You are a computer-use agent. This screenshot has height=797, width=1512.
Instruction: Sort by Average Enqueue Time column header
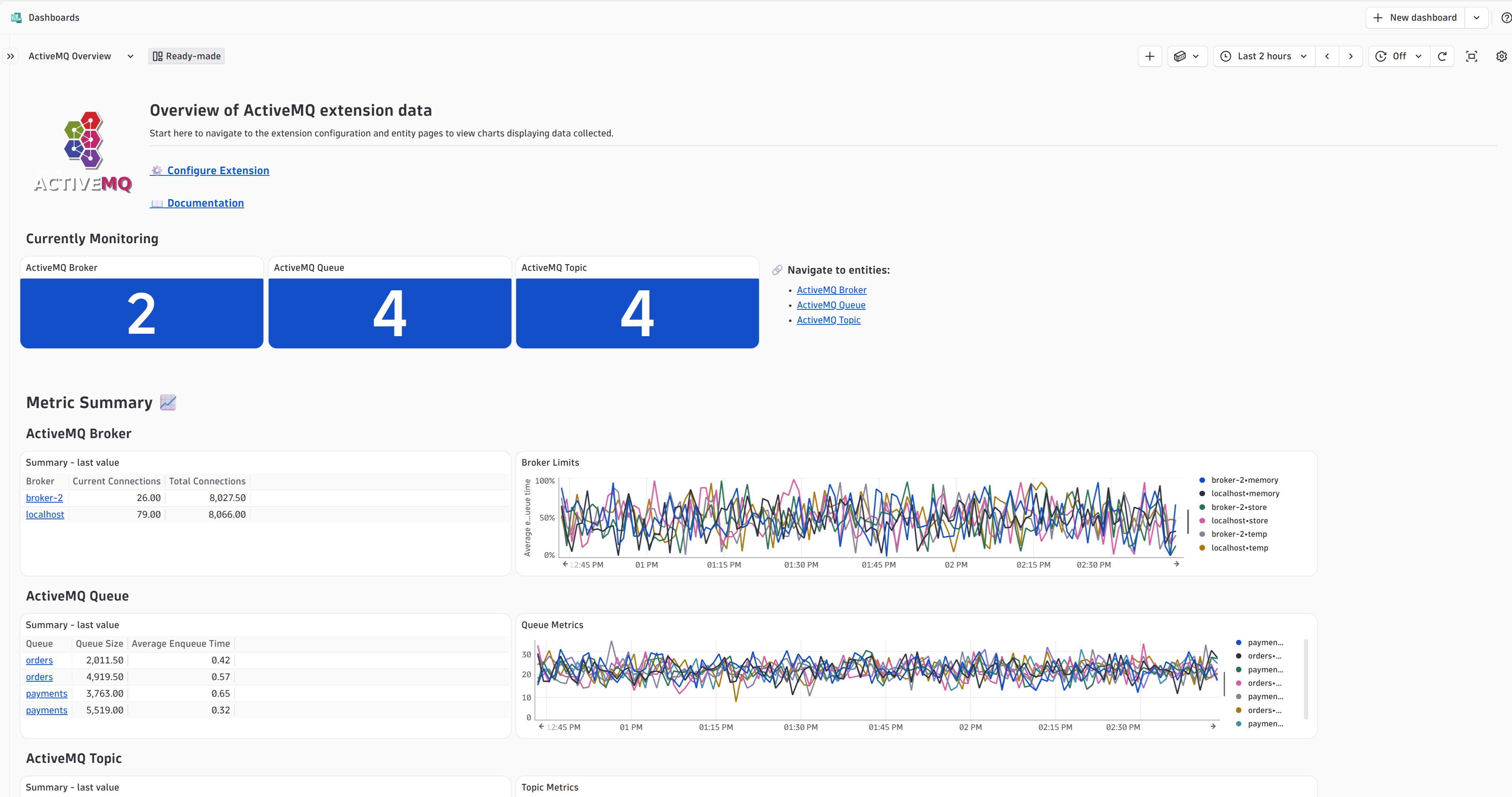(x=181, y=644)
